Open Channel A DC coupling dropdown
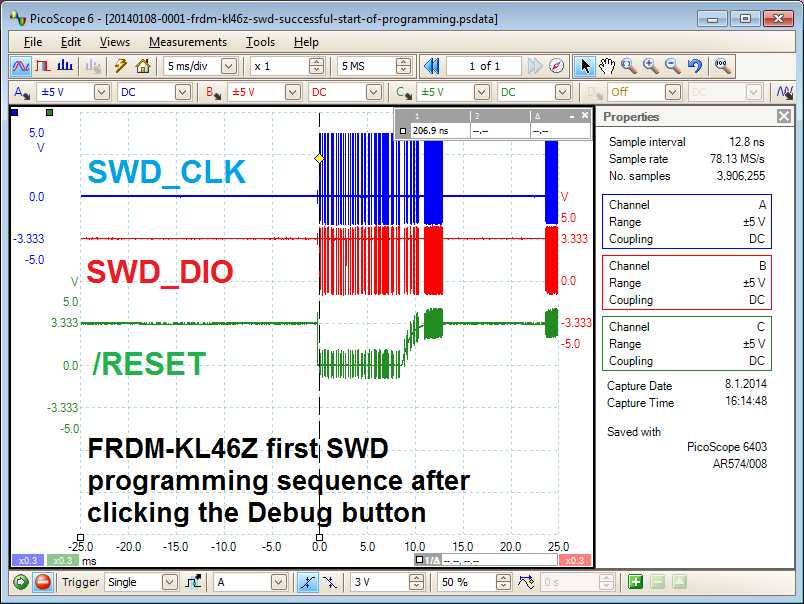Image resolution: width=804 pixels, height=604 pixels. coord(183,92)
